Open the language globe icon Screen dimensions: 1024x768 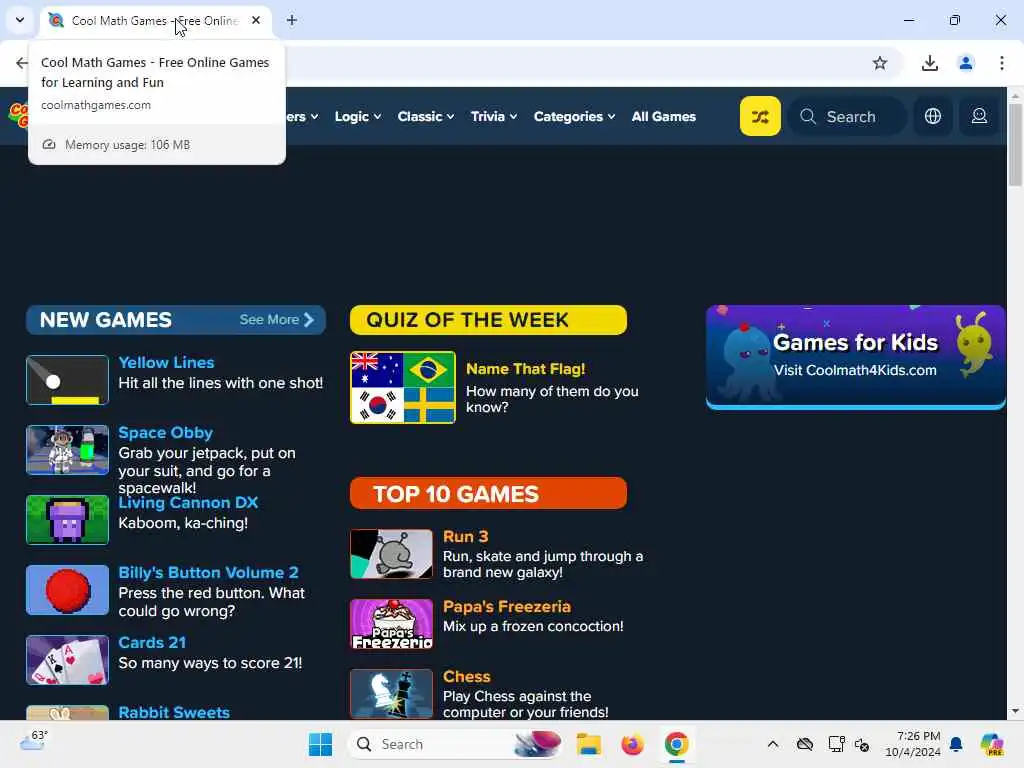point(933,116)
